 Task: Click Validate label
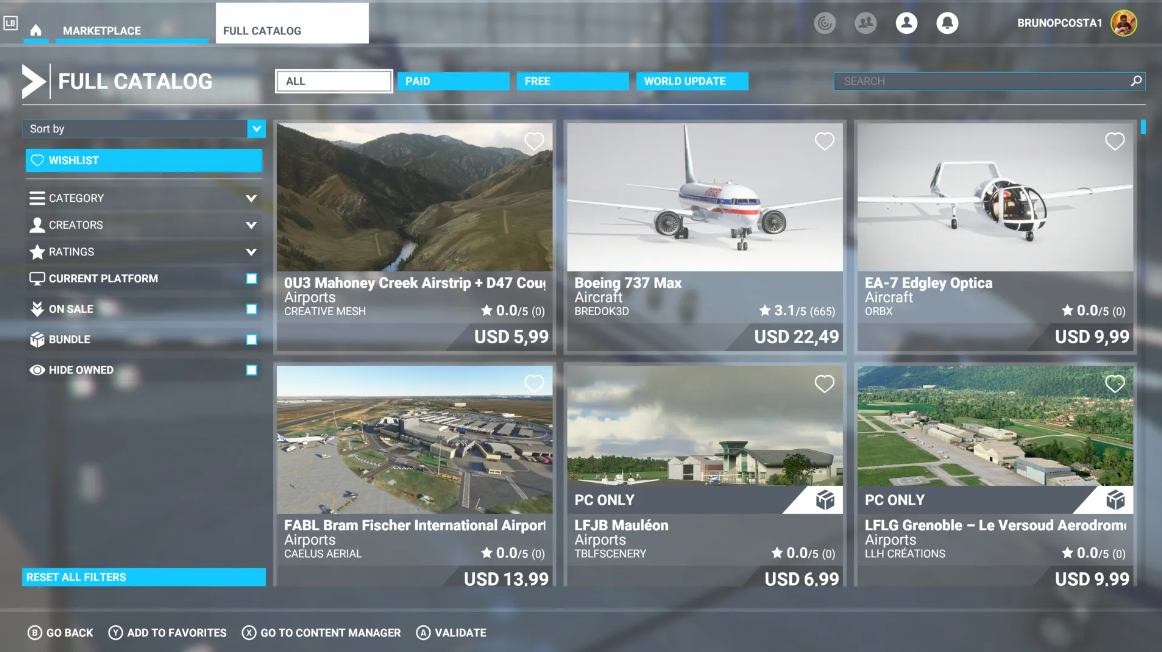coord(460,633)
